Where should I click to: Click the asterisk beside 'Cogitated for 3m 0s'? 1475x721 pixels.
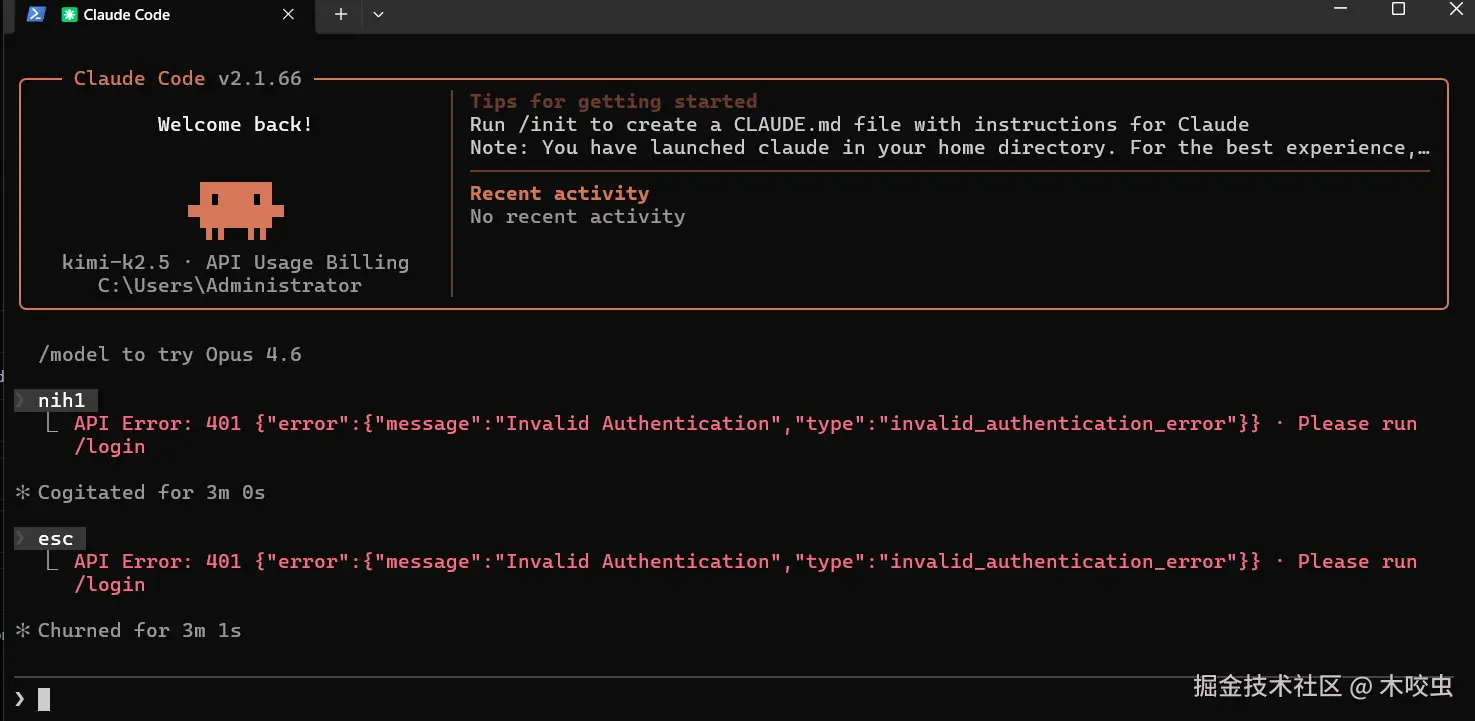click(x=24, y=492)
